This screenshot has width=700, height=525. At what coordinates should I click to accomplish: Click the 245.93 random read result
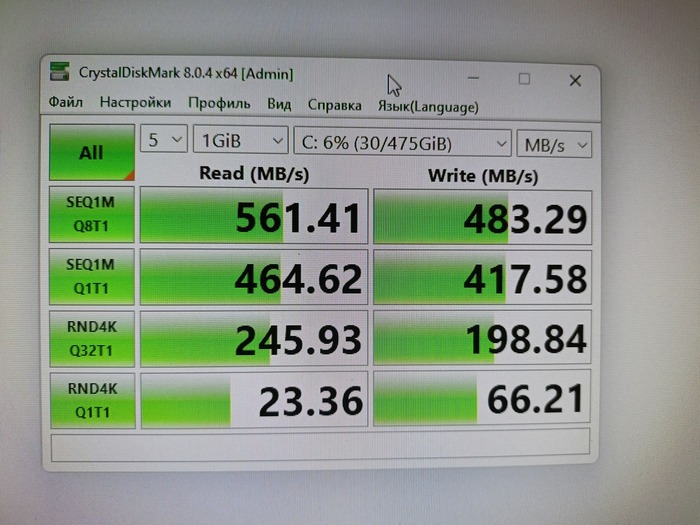pyautogui.click(x=254, y=339)
